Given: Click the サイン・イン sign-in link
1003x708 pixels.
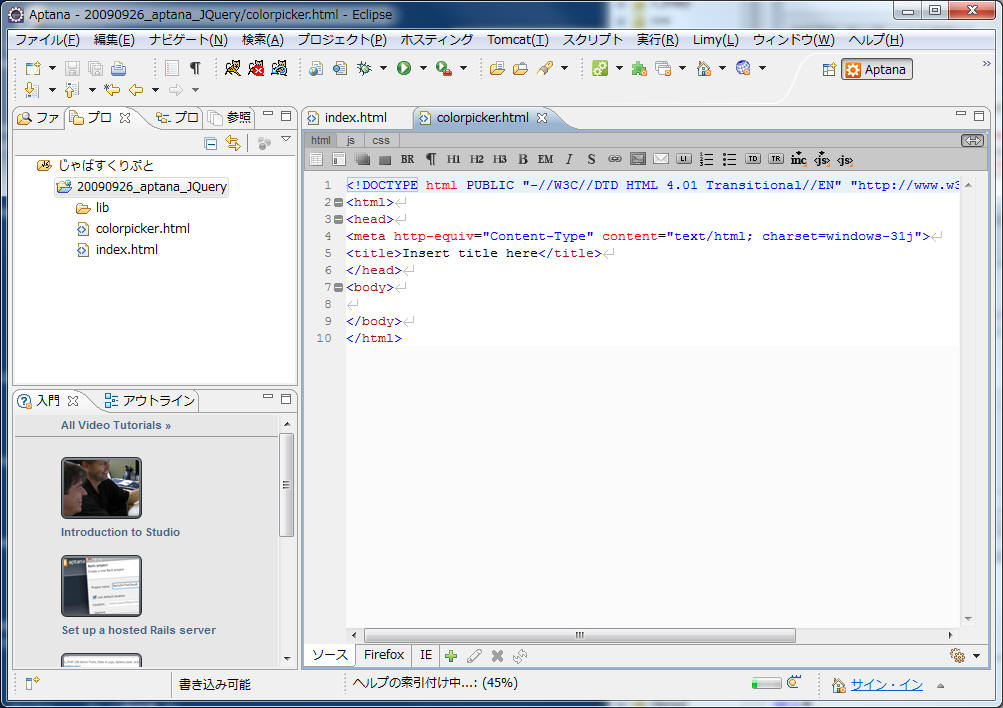Looking at the screenshot, I should pyautogui.click(x=886, y=685).
